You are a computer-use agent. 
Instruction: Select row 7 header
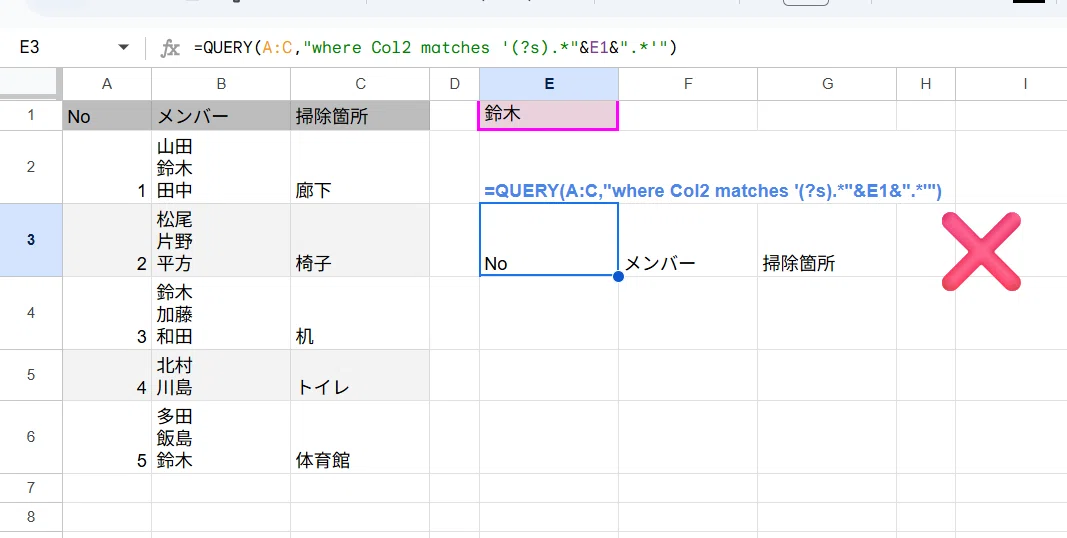[x=31, y=488]
